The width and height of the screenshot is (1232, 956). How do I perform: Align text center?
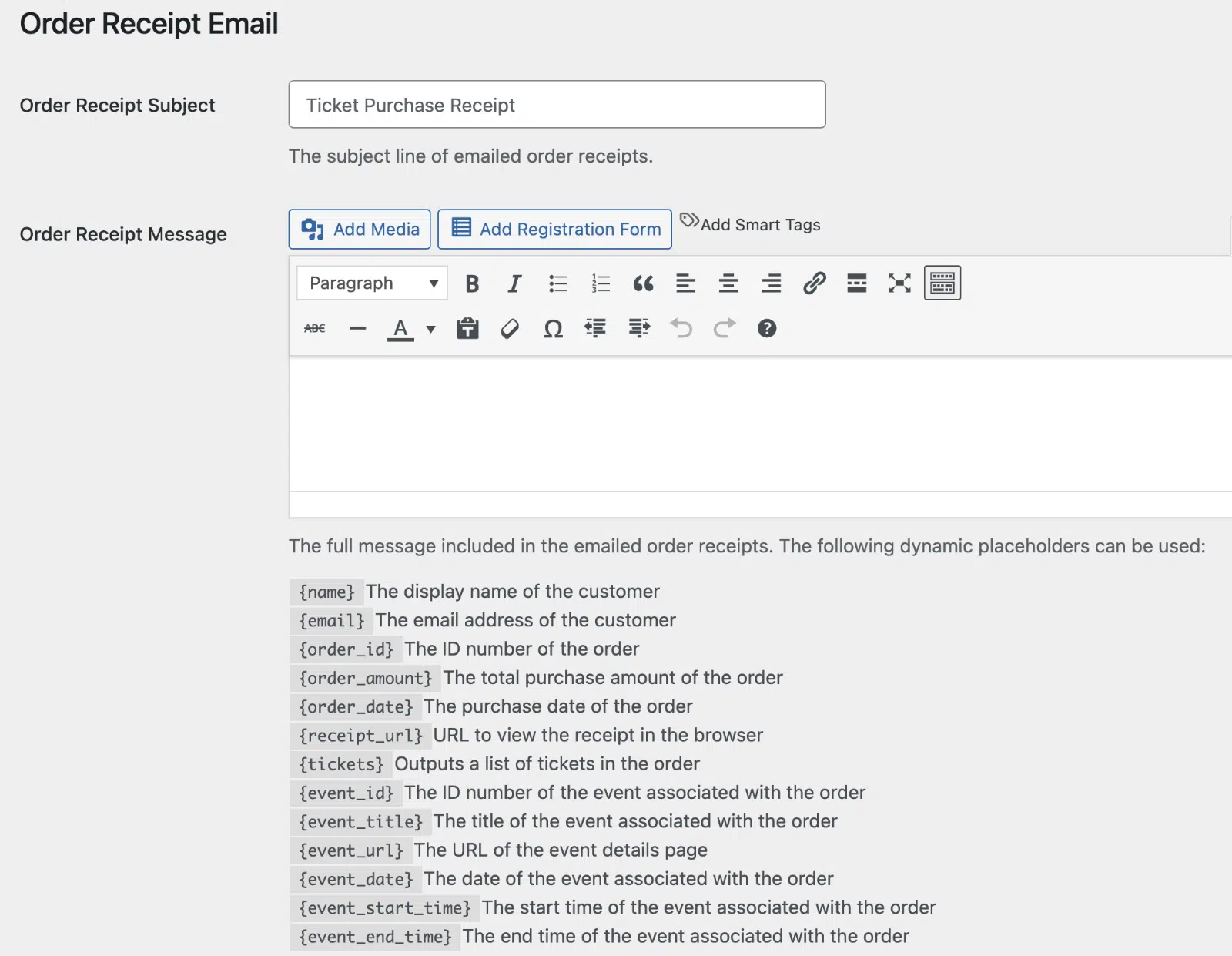728,283
